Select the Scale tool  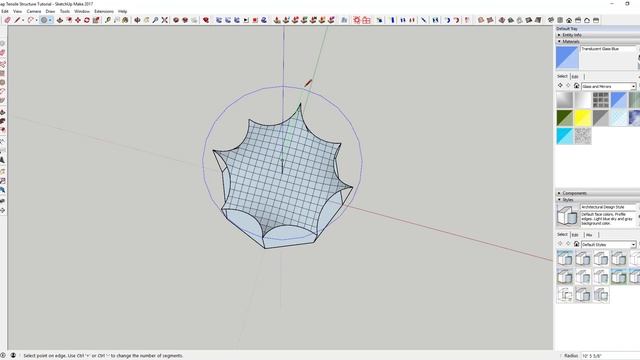pos(96,20)
